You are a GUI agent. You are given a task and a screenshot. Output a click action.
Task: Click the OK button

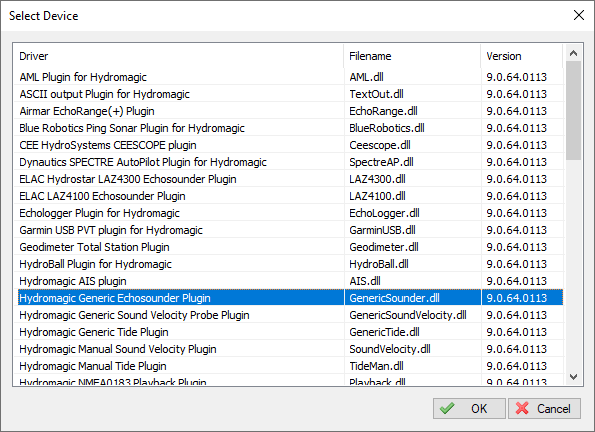pyautogui.click(x=469, y=408)
